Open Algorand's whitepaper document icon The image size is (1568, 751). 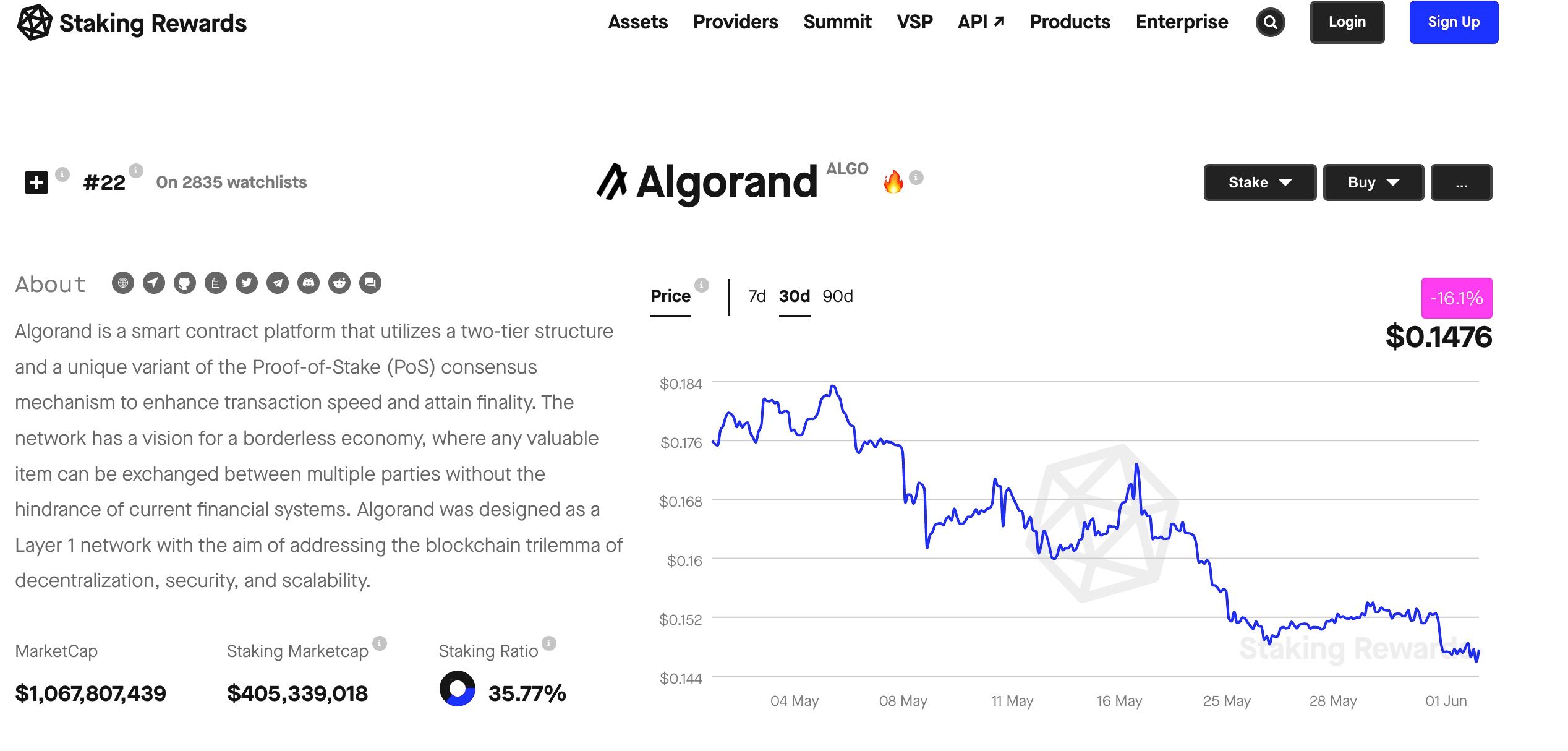tap(215, 283)
